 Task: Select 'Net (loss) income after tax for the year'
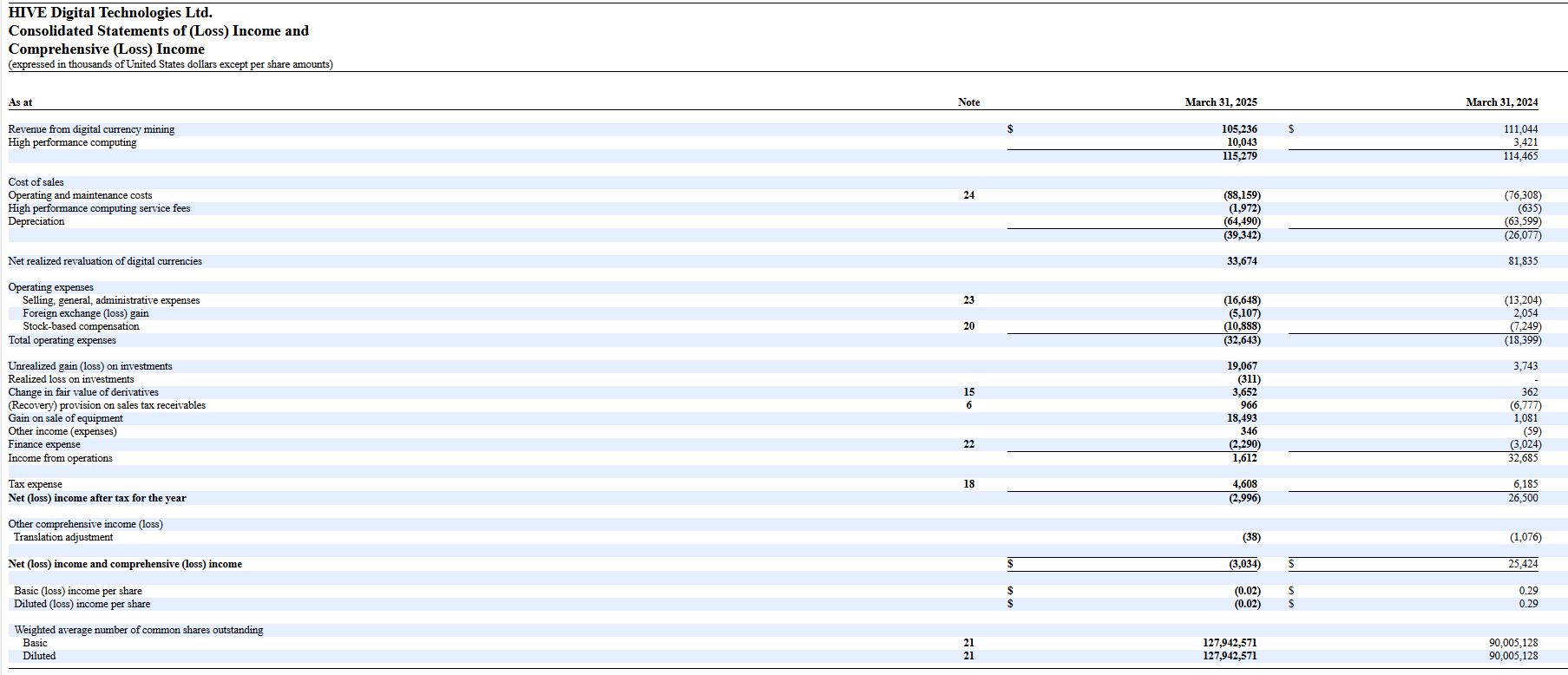coord(97,498)
